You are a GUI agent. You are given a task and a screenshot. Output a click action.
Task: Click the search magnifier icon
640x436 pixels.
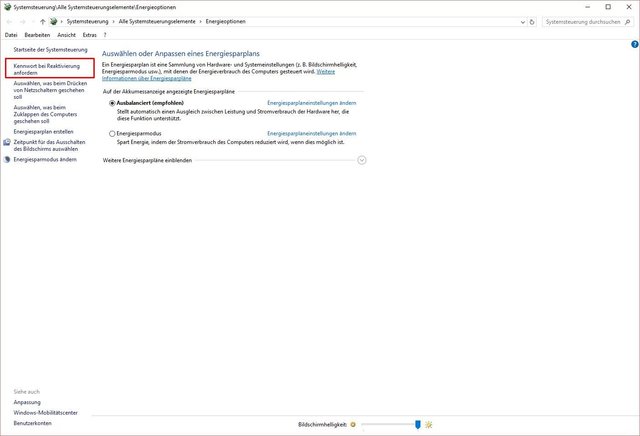[627, 22]
